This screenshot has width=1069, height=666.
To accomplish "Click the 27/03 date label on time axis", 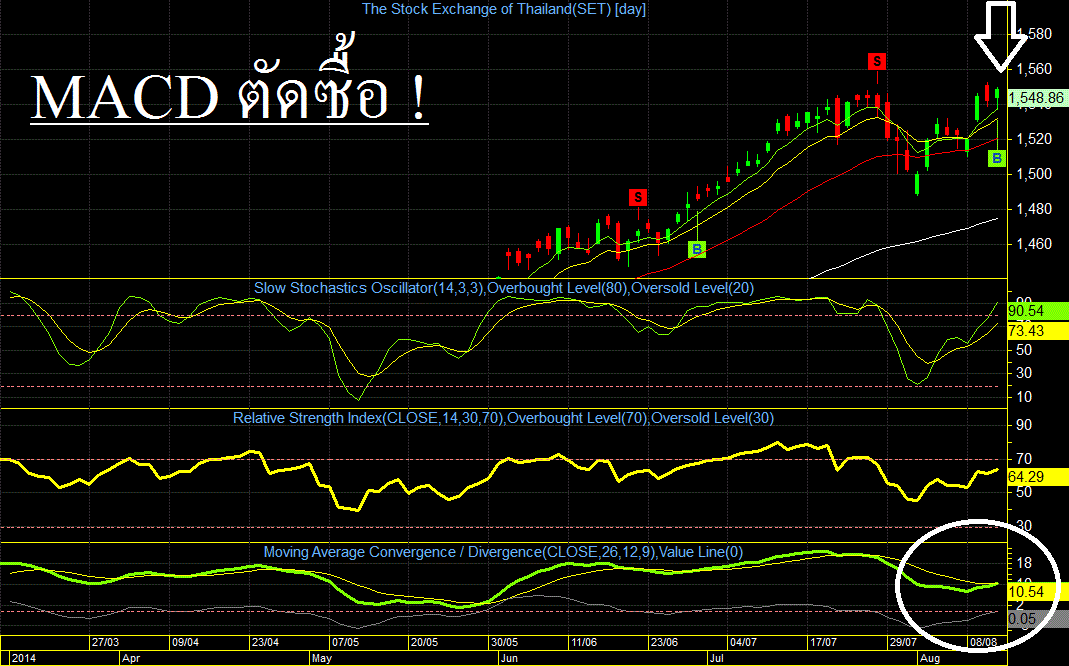I will 105,642.
